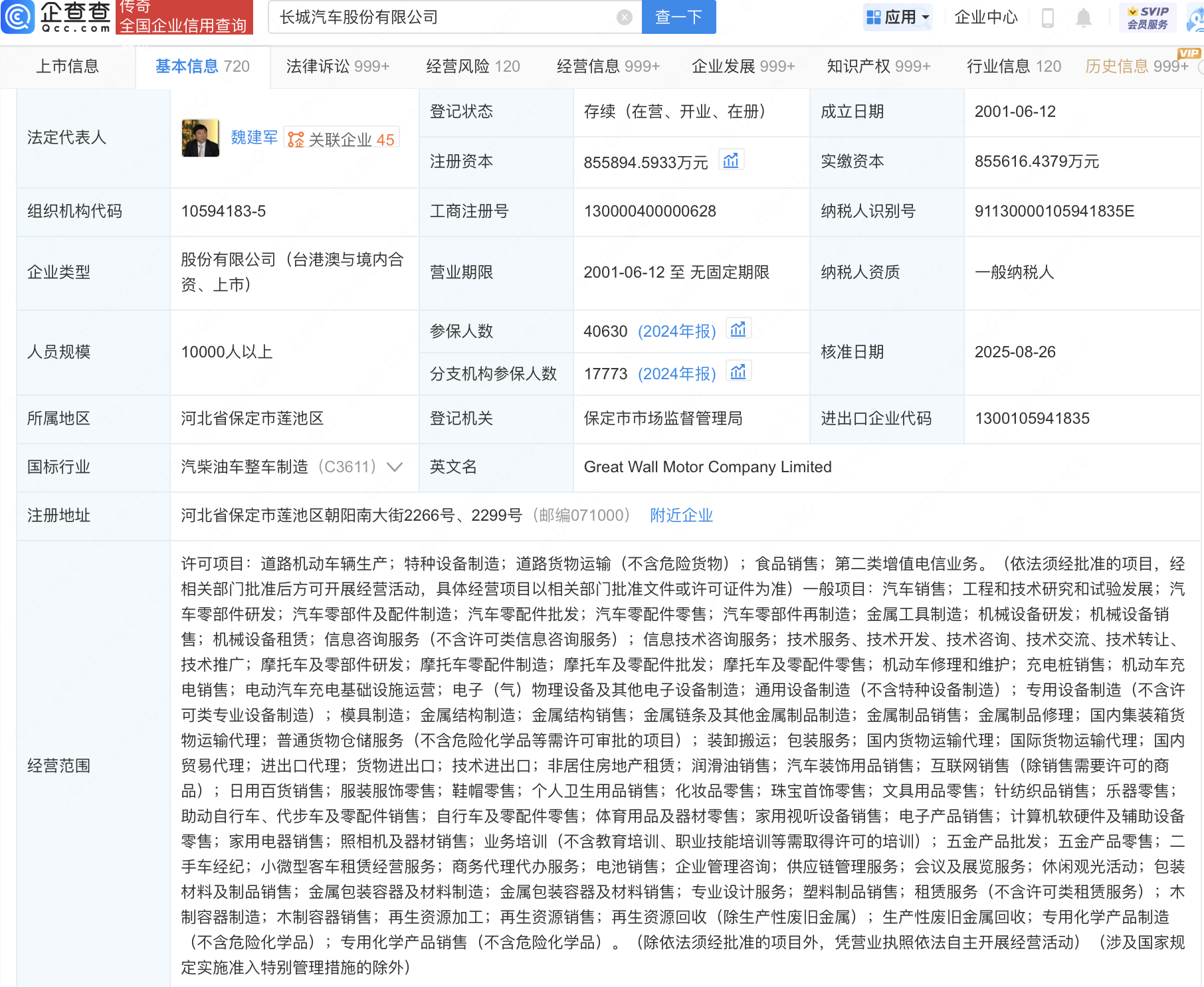Open the notifications bell
The image size is (1204, 987).
coord(1083,18)
